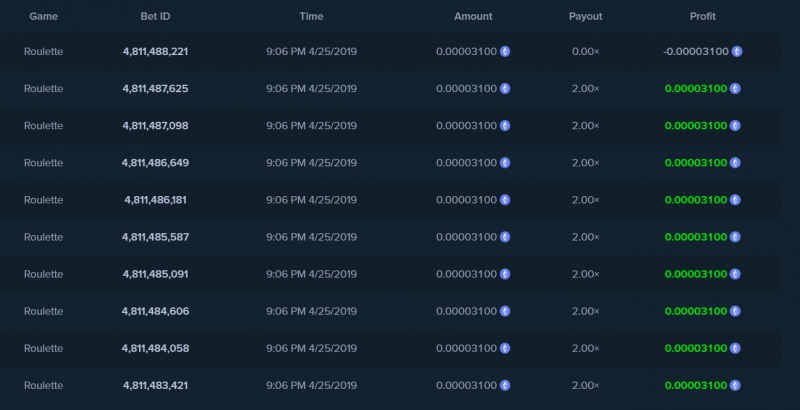The width and height of the screenshot is (800, 410).
Task: Click the Amount Ethereum icon for bet 4,811,484,058
Action: click(505, 348)
